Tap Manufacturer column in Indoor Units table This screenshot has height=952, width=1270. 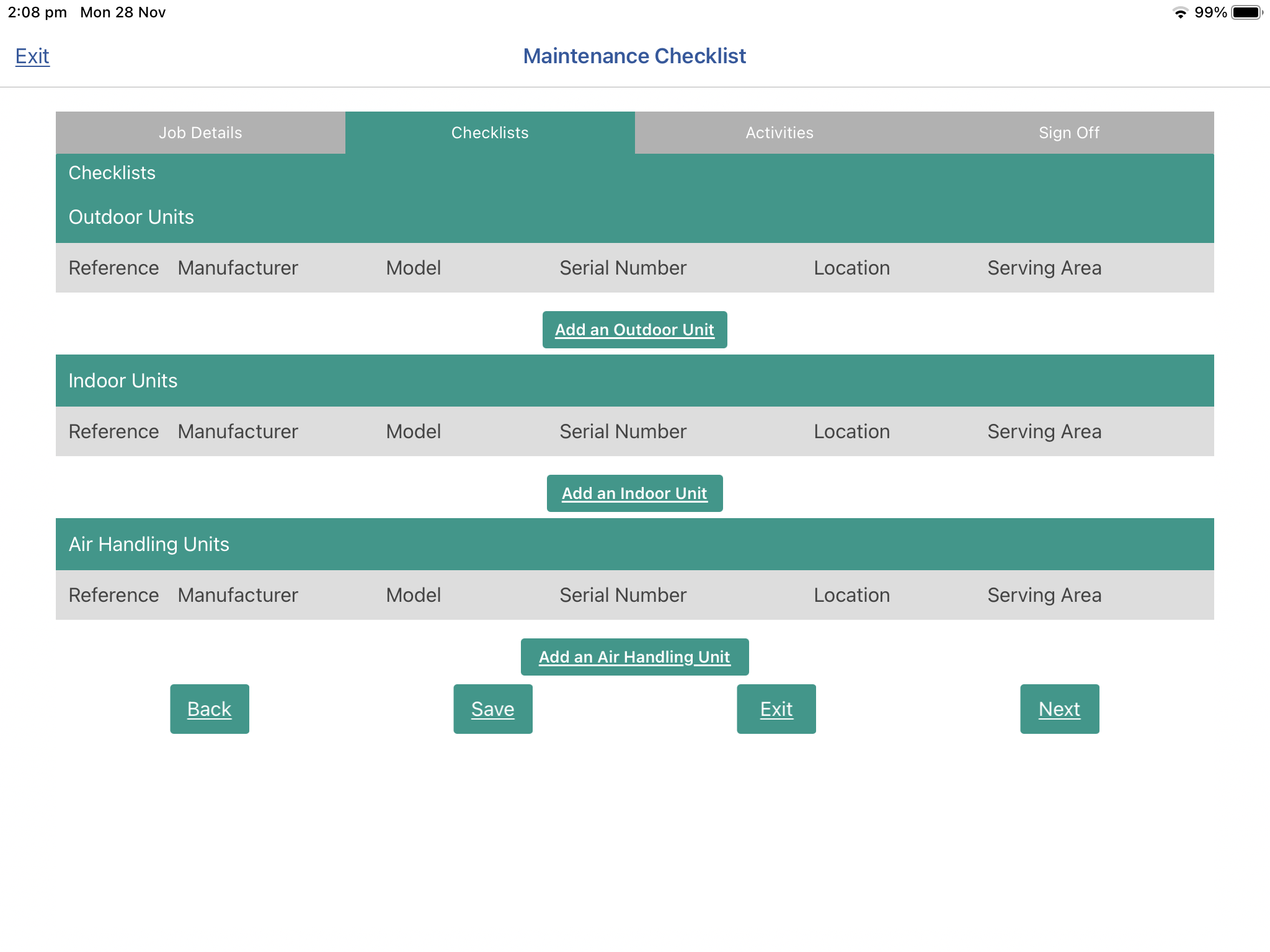coord(238,431)
